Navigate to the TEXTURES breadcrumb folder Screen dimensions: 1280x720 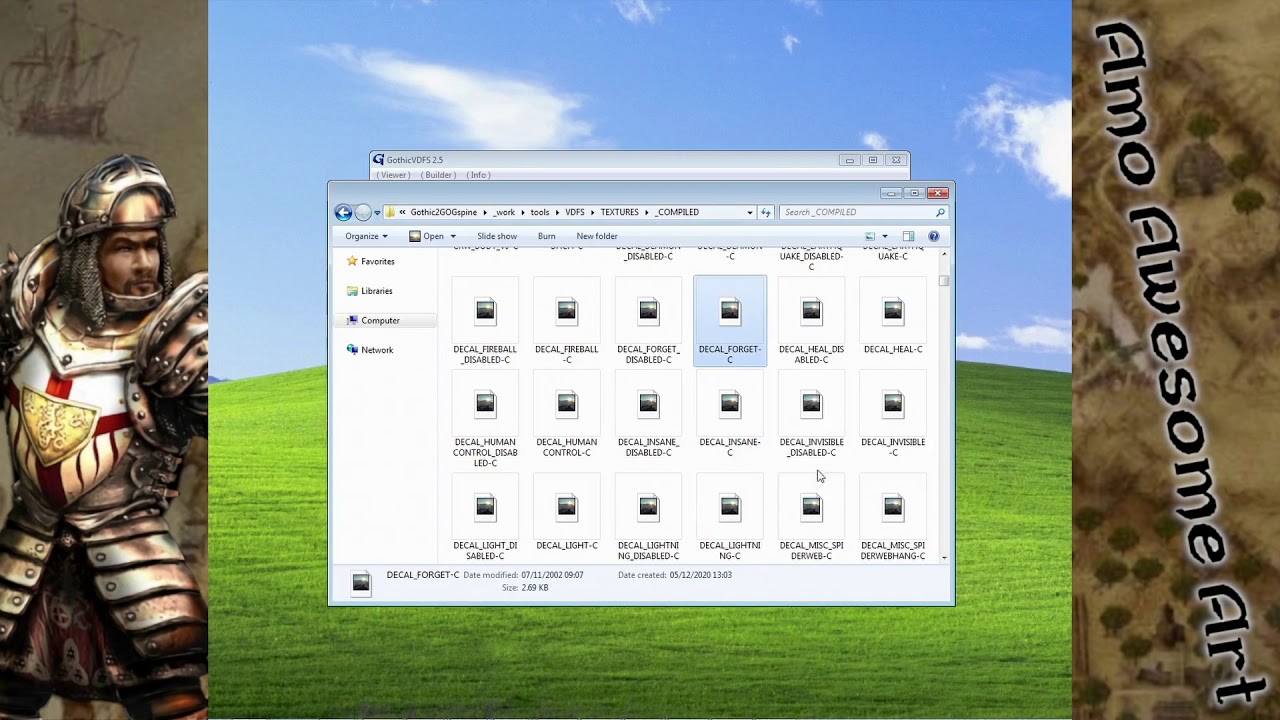click(x=620, y=212)
